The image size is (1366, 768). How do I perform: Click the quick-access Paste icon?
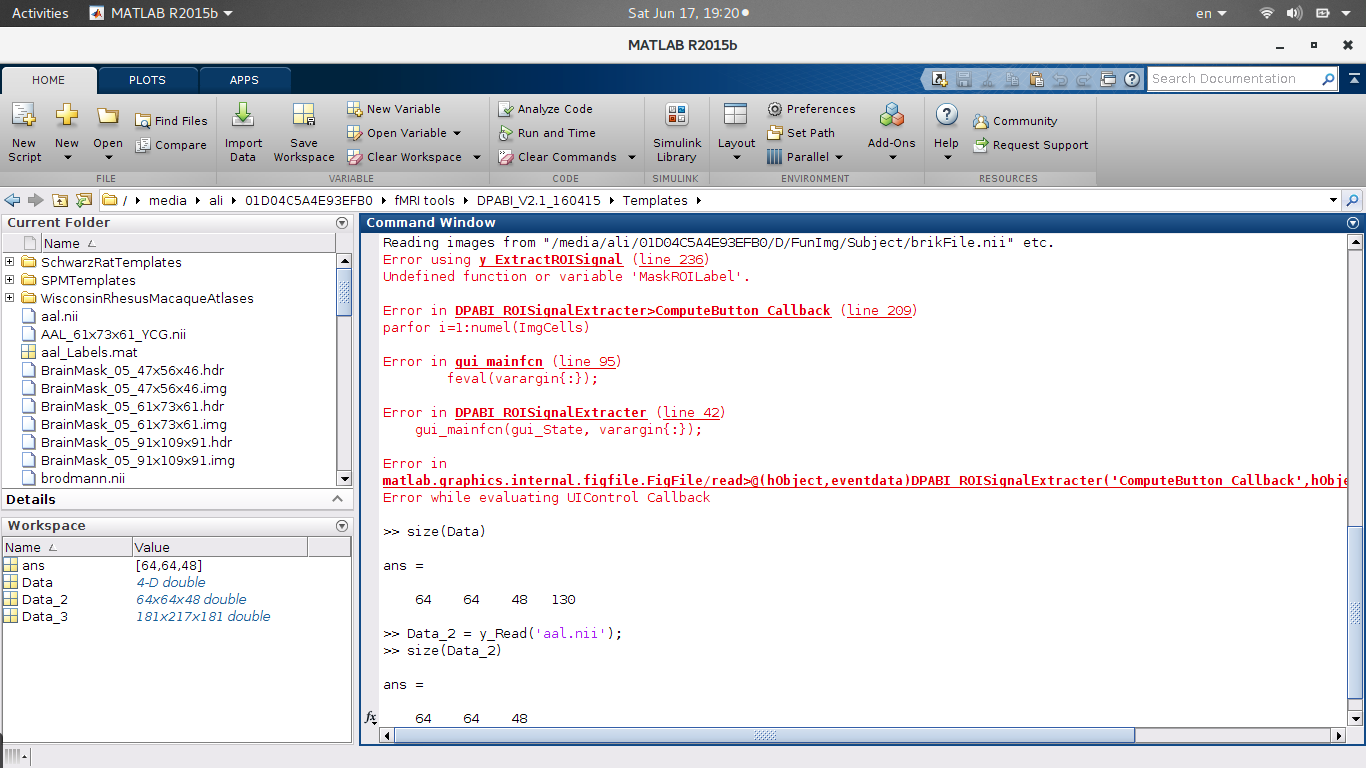pyautogui.click(x=1036, y=79)
